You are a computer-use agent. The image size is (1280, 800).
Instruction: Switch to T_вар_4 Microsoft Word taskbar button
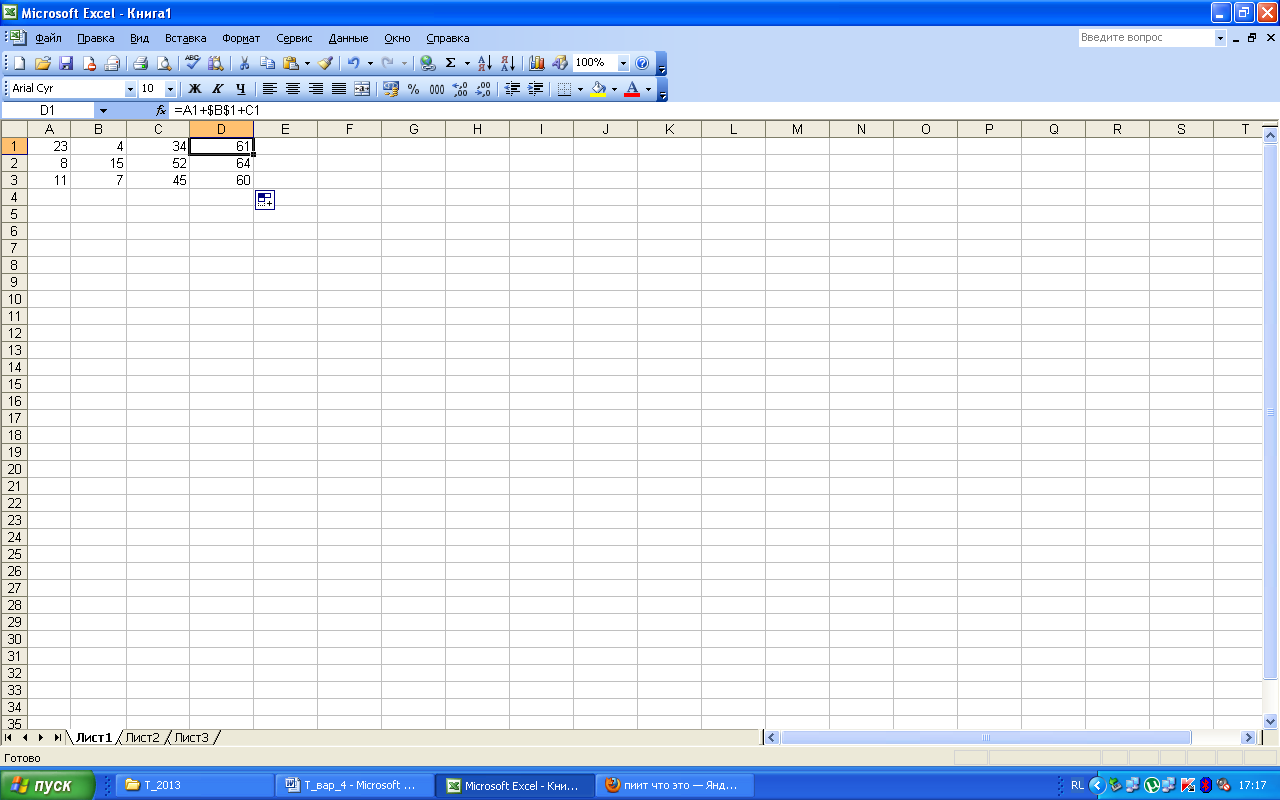pos(355,785)
